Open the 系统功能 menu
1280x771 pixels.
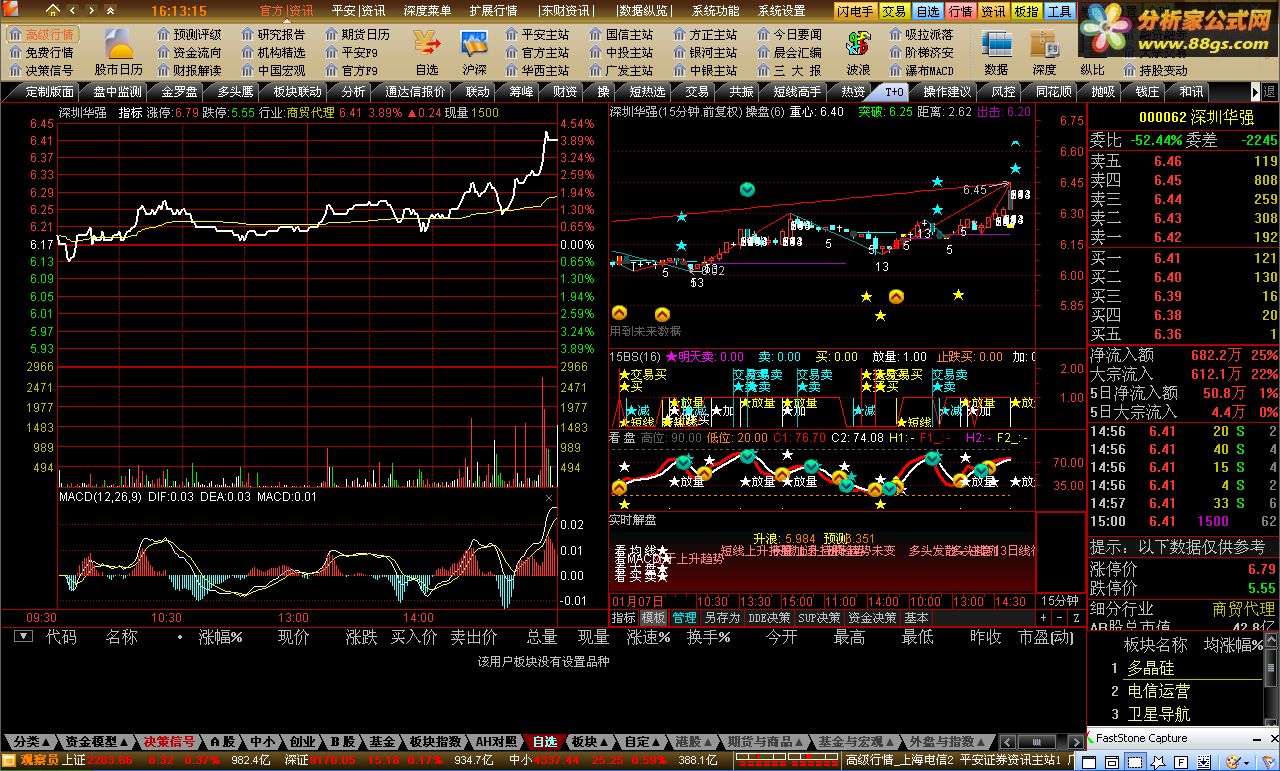(x=715, y=11)
